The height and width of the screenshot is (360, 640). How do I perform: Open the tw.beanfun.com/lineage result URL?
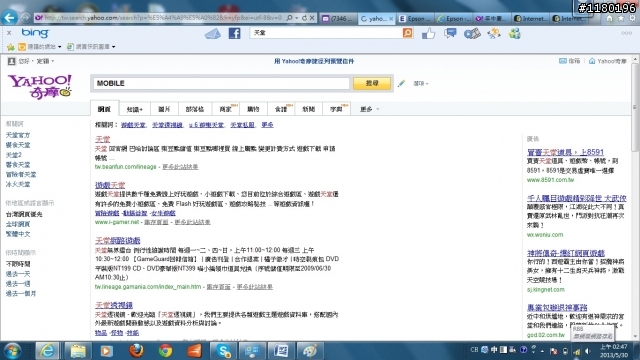125,167
